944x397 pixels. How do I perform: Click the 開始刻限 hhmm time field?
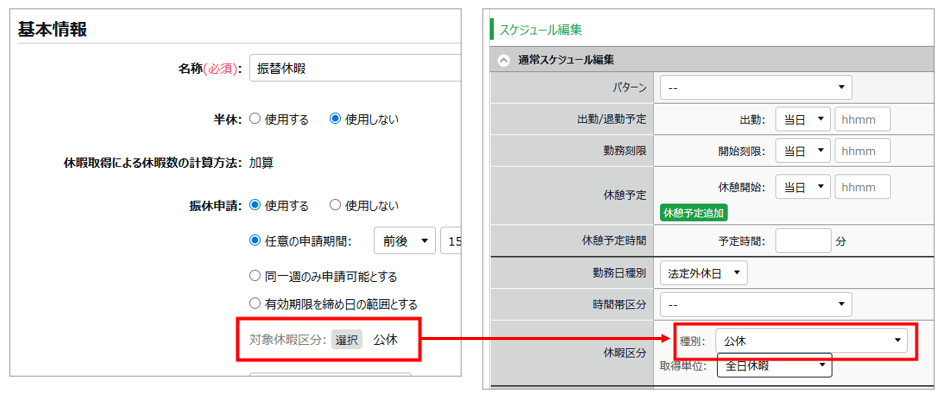[x=863, y=151]
